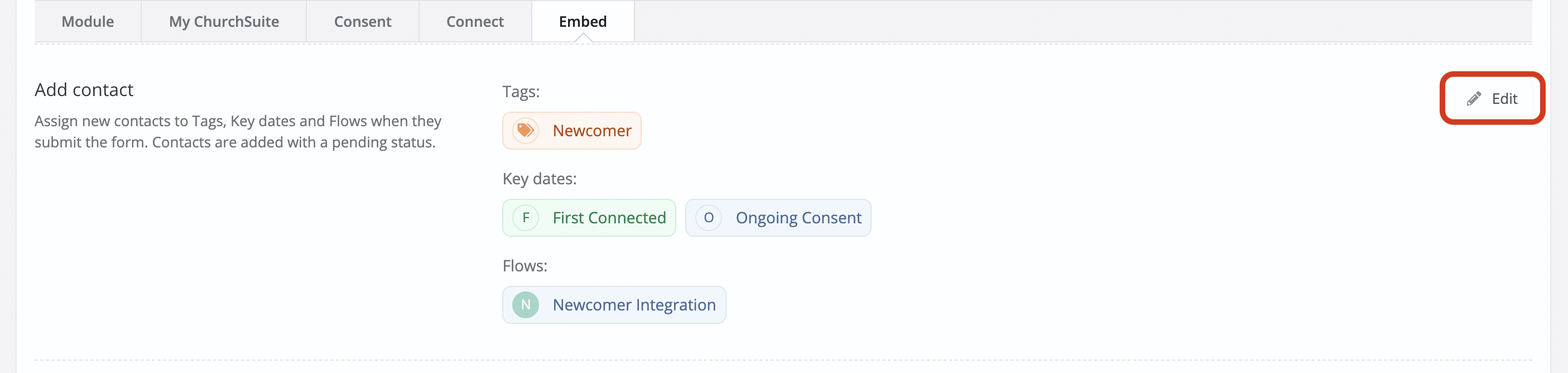Click the Newcomer Integration flow badge
1568x373 pixels.
coord(613,305)
